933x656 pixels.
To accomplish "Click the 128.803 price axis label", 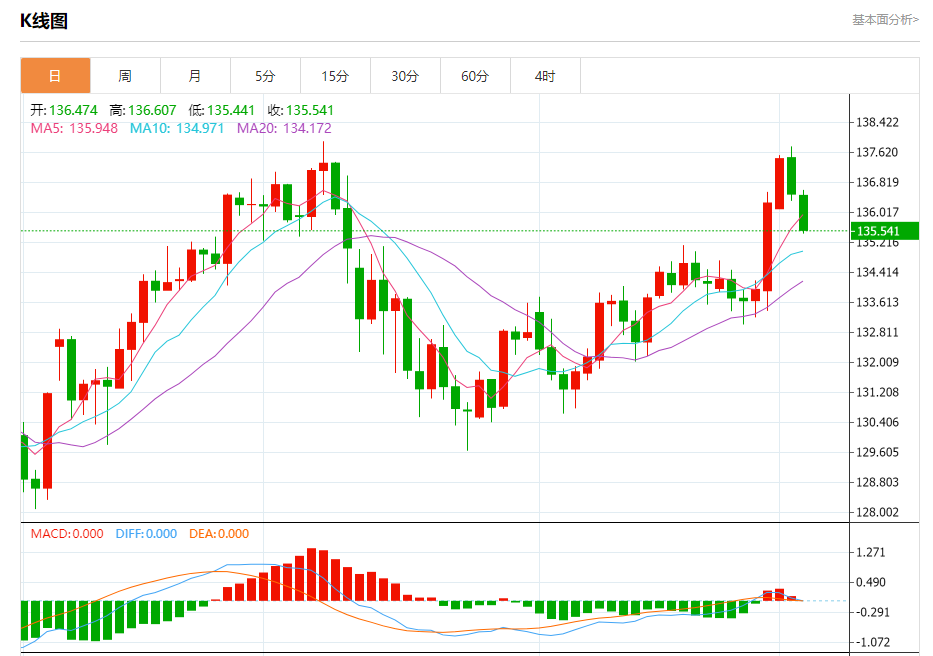I will [877, 482].
